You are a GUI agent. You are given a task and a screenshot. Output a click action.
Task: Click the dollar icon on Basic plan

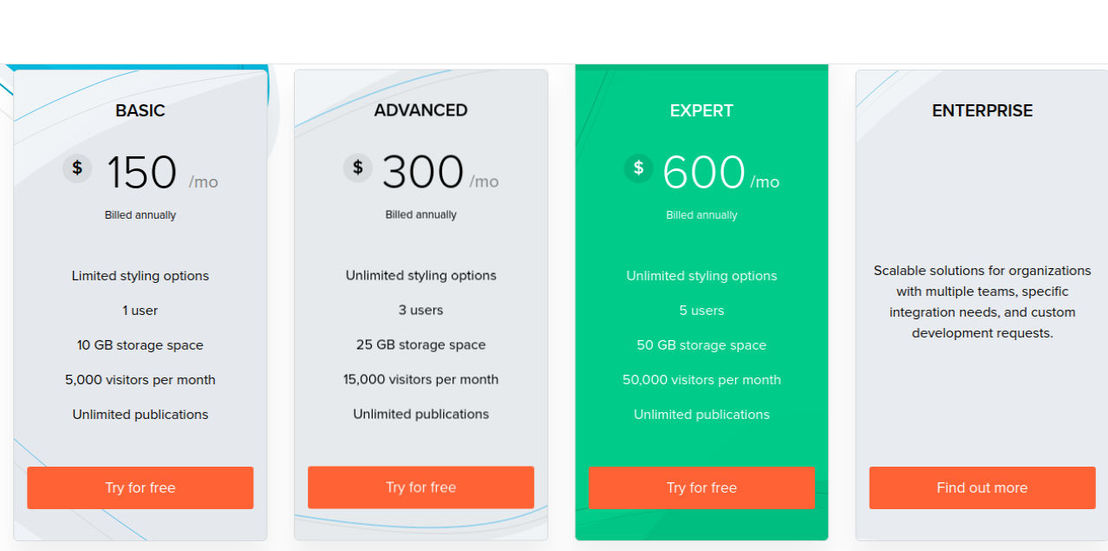(77, 168)
